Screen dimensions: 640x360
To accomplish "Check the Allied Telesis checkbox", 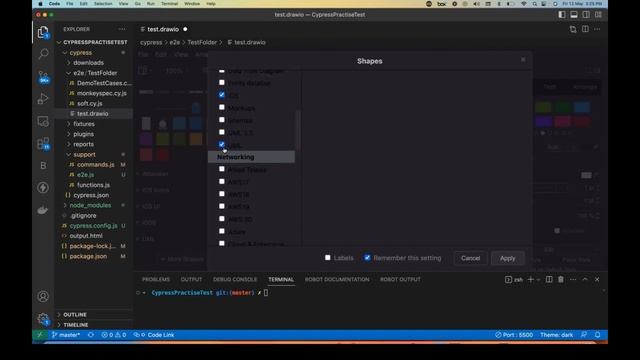I will (222, 169).
